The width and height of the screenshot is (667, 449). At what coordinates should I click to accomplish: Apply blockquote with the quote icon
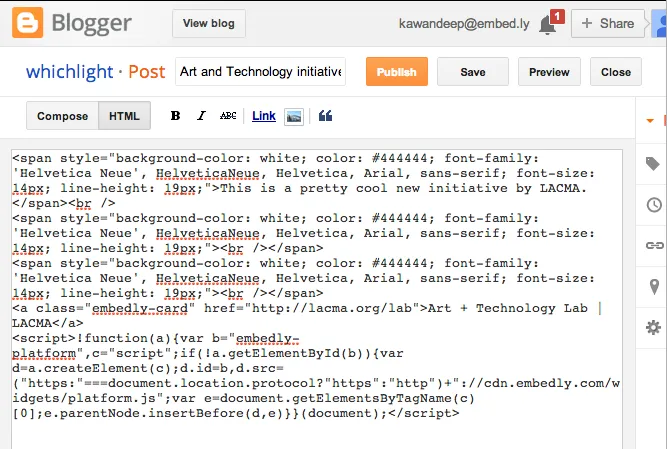(x=325, y=116)
